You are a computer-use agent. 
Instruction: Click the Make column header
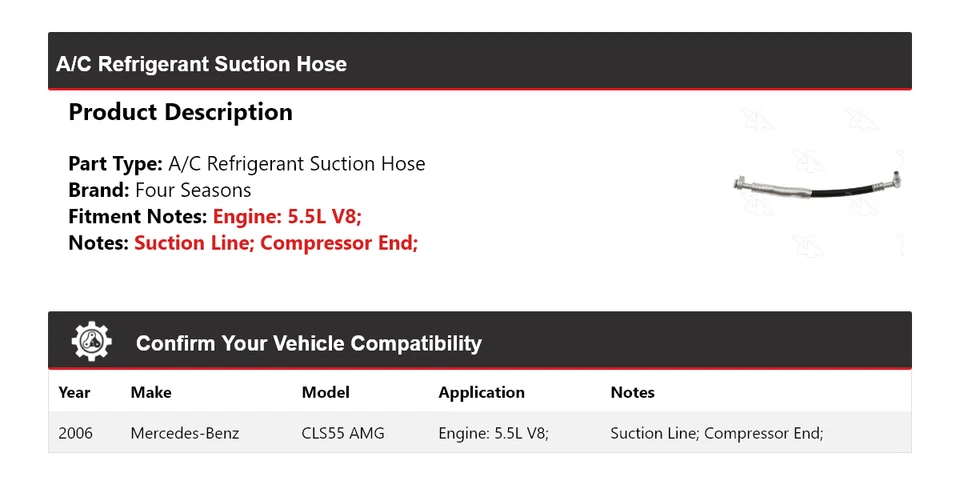click(150, 392)
